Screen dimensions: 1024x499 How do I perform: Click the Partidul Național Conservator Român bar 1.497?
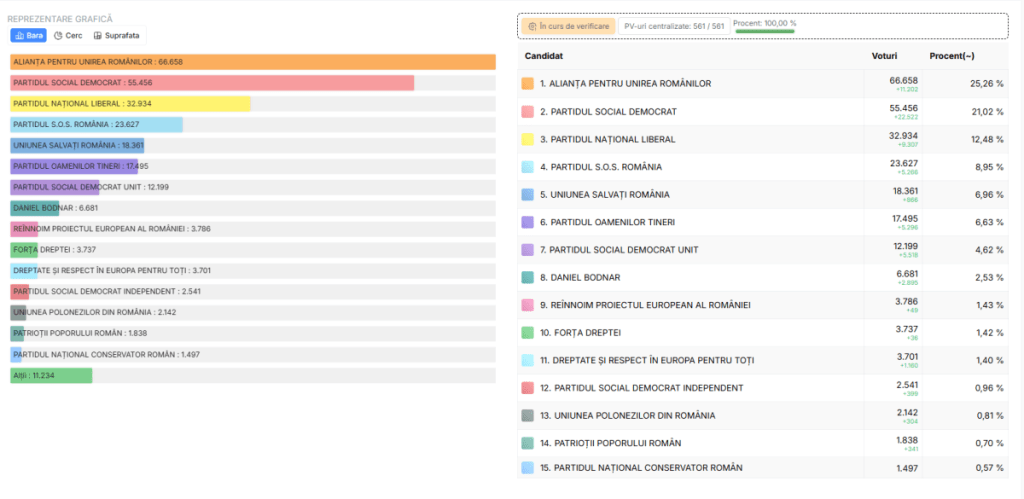pos(16,355)
